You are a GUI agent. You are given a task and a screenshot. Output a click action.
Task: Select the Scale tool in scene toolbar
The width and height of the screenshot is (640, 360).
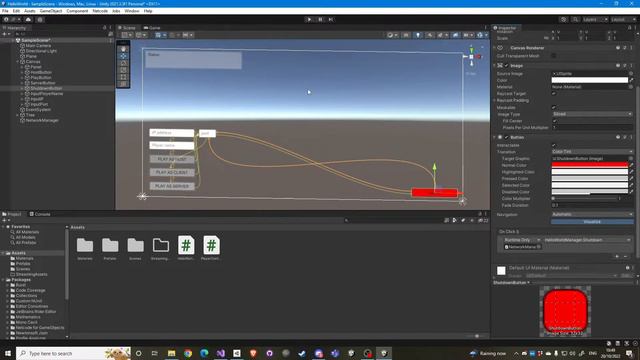click(x=124, y=70)
